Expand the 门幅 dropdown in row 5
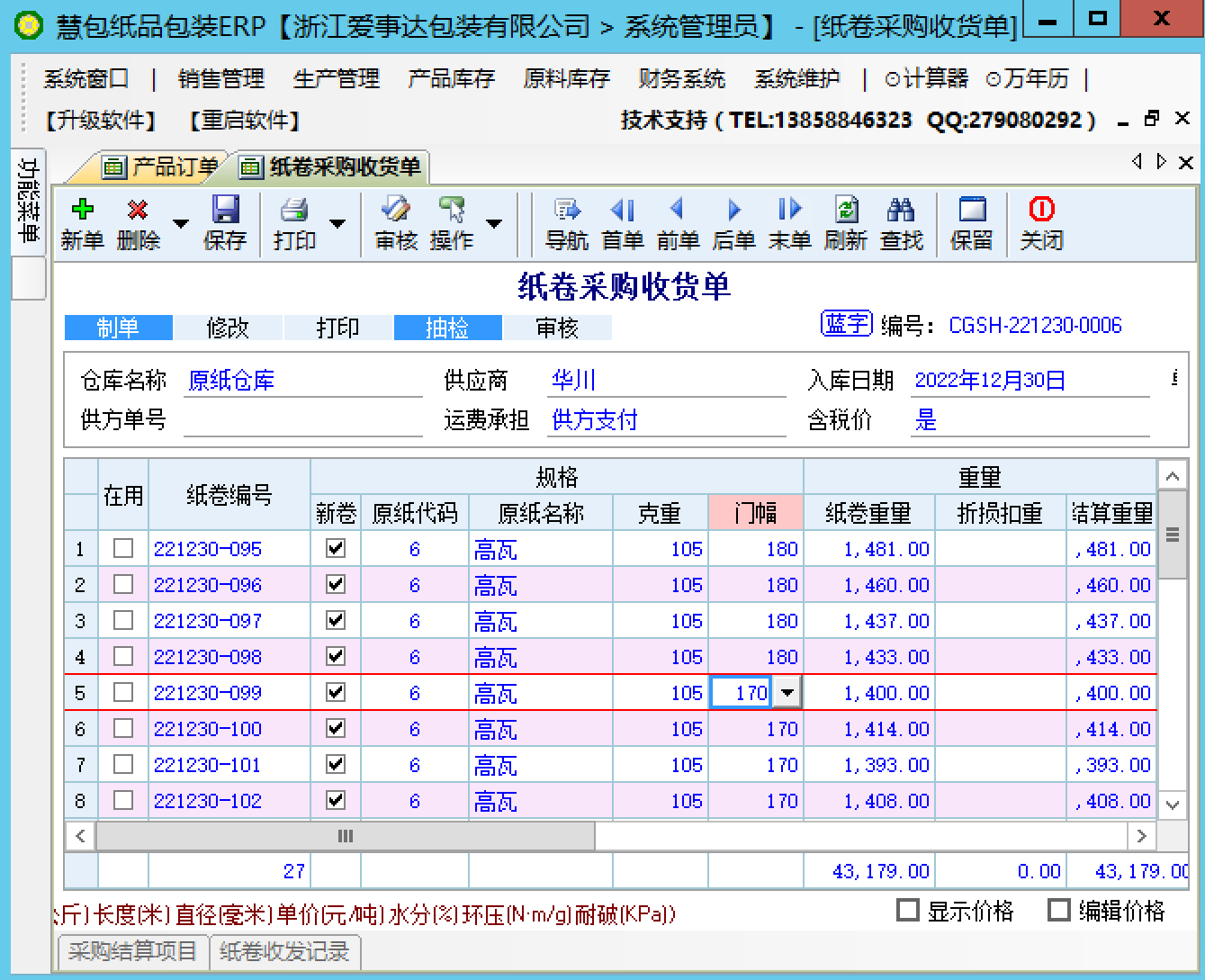Image resolution: width=1205 pixels, height=980 pixels. tap(788, 693)
